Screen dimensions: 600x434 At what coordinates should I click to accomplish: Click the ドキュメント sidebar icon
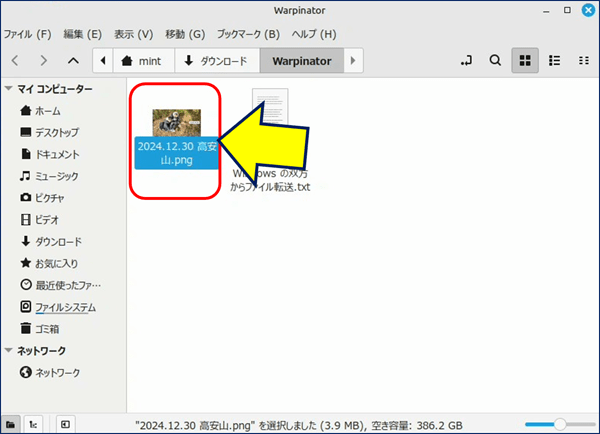26,154
